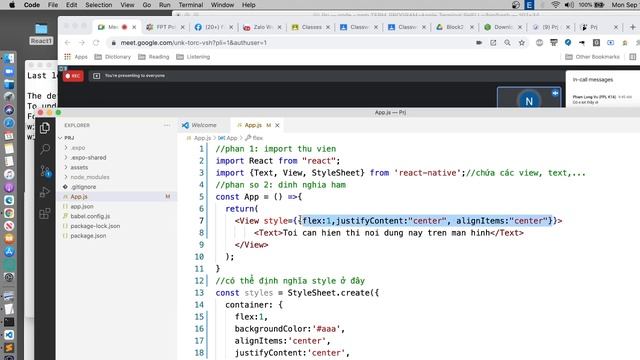
Task: Click the Visual Studio Code dock icon
Action: [x=9, y=335]
